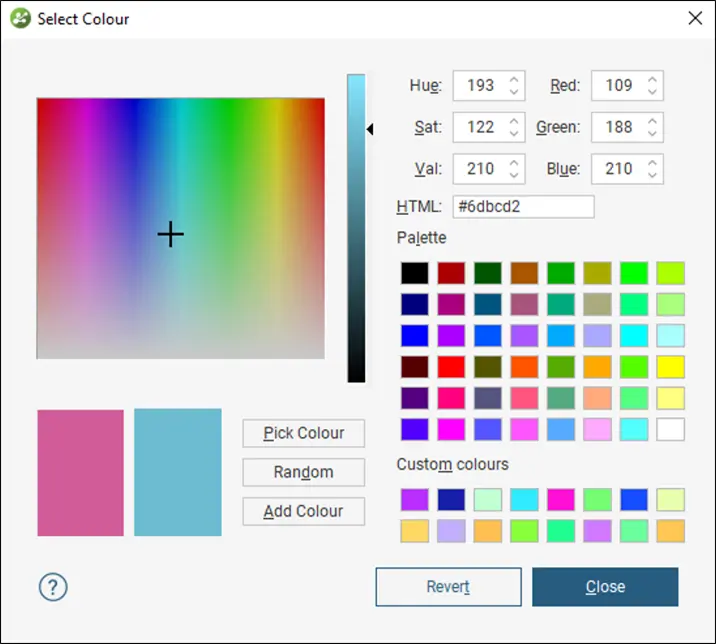Click the Revert button
Screen dimensions: 716x644
448,587
